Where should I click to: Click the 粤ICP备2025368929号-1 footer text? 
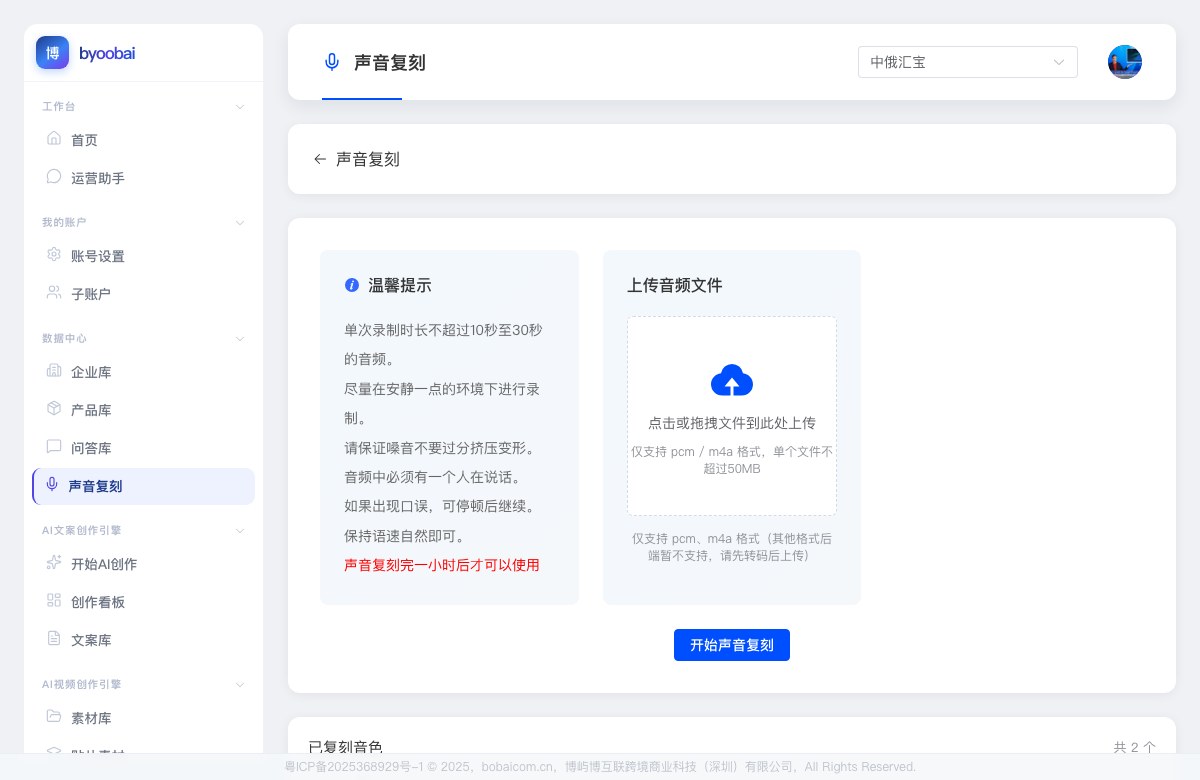355,767
